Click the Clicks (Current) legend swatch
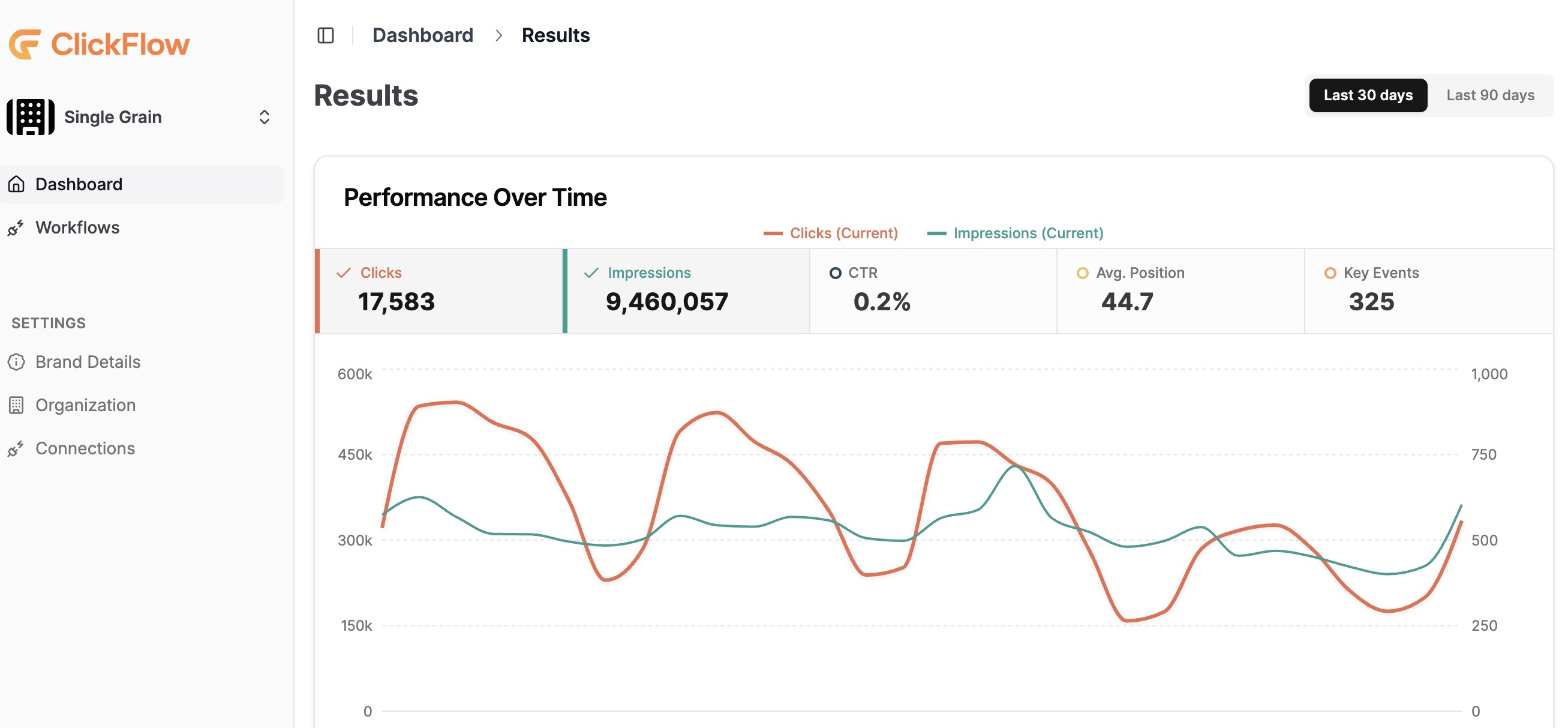This screenshot has width=1568, height=728. [x=773, y=233]
